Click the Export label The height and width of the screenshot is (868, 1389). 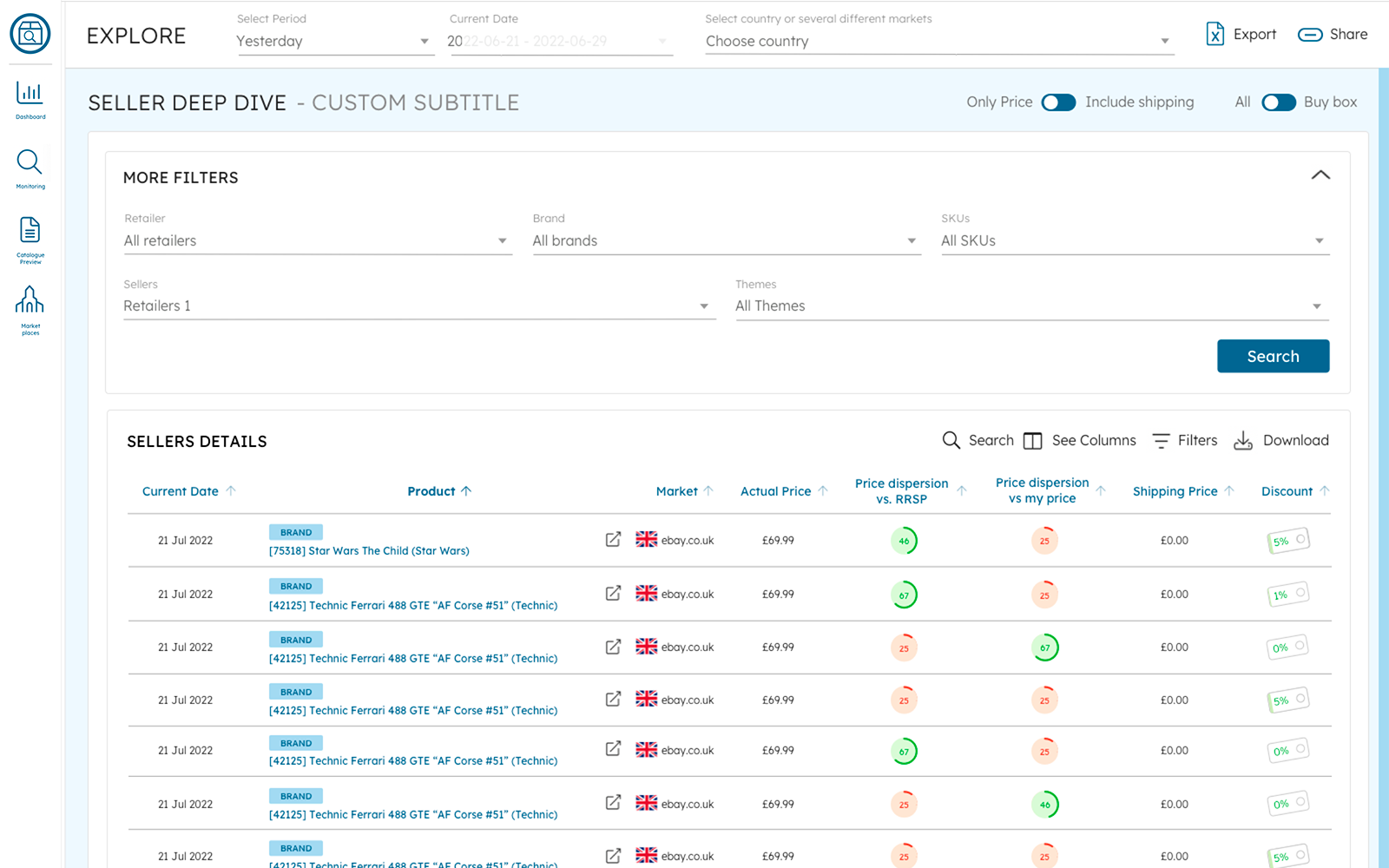(1254, 35)
